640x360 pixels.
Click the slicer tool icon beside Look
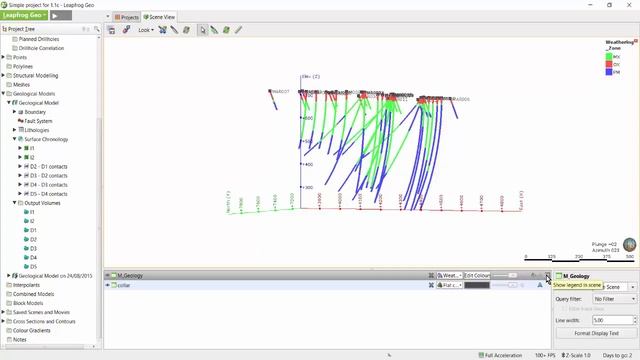pos(162,30)
